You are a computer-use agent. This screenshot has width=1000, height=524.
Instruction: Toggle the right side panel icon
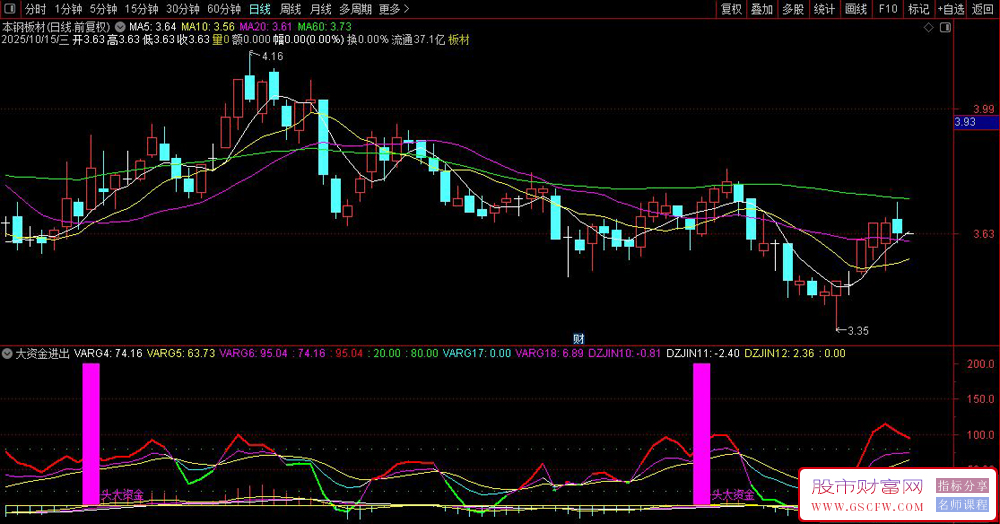coord(946,26)
